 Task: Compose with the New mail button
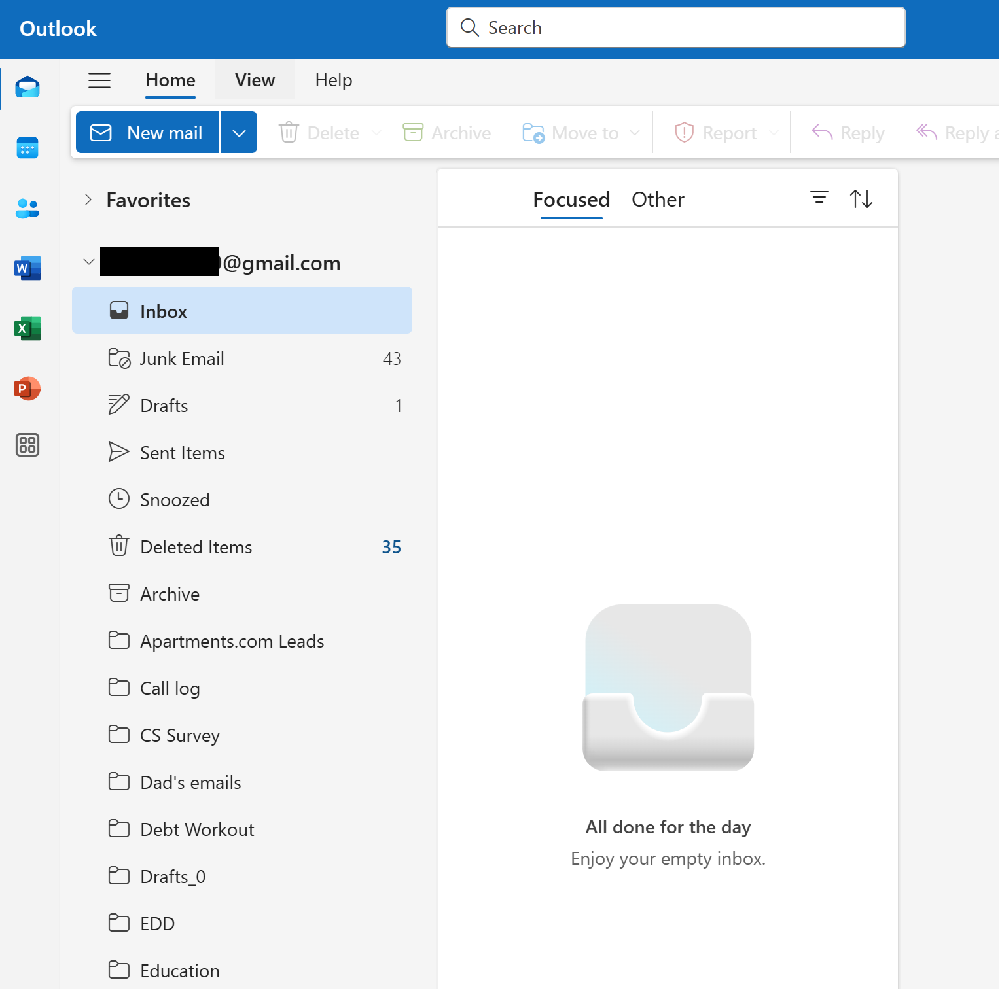(x=147, y=133)
